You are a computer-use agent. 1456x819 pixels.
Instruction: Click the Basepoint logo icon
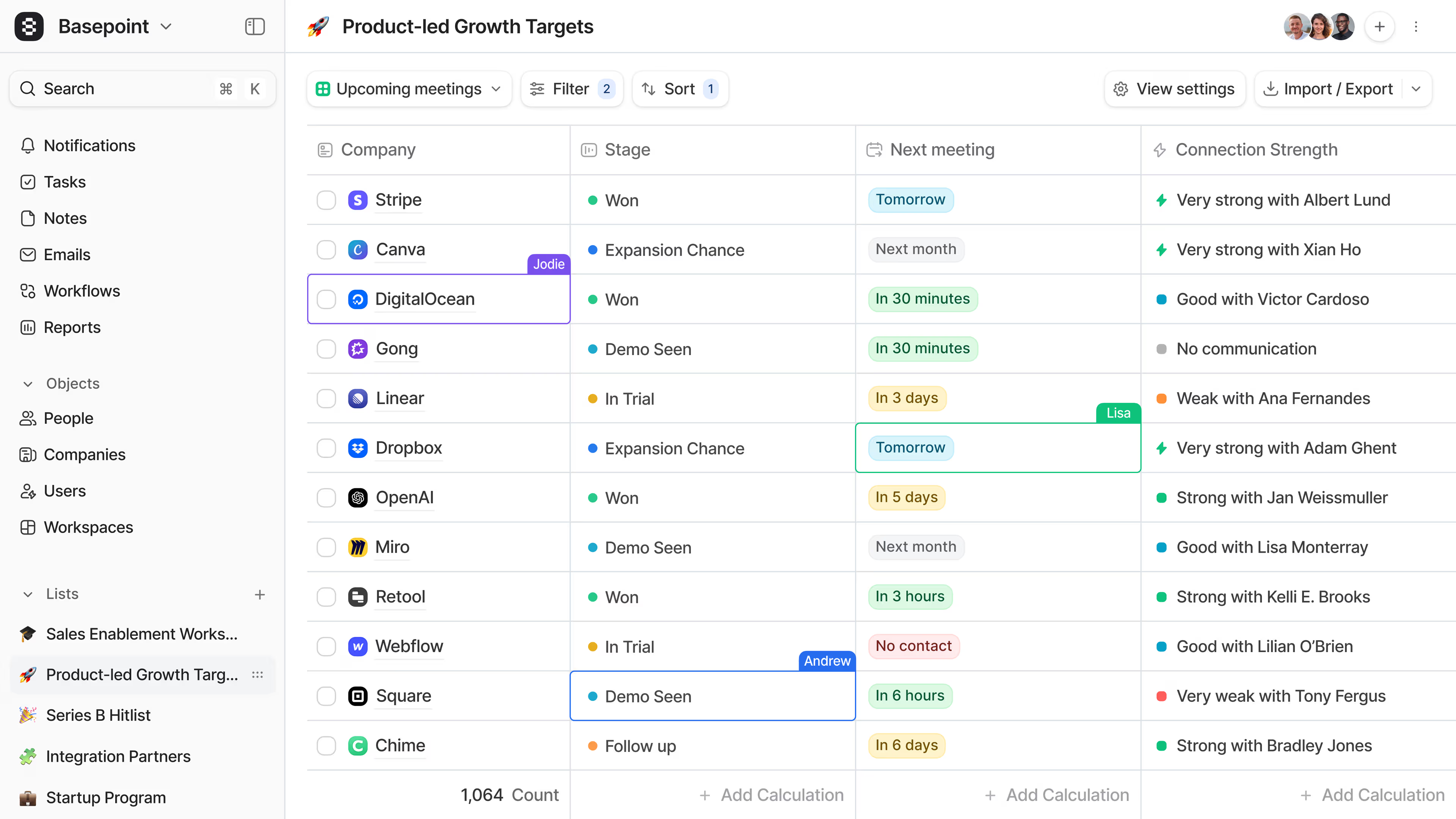tap(29, 27)
